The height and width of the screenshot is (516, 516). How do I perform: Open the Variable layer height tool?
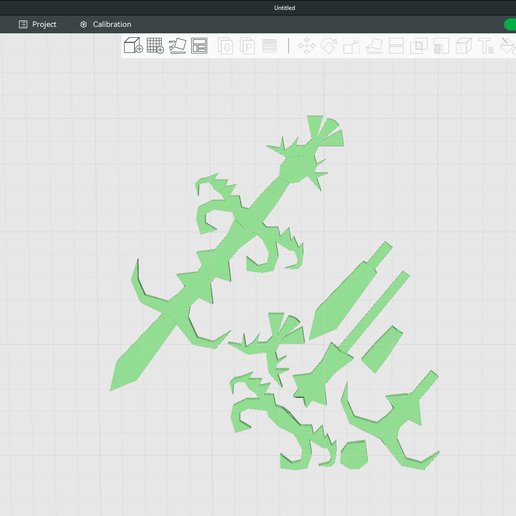(269, 46)
